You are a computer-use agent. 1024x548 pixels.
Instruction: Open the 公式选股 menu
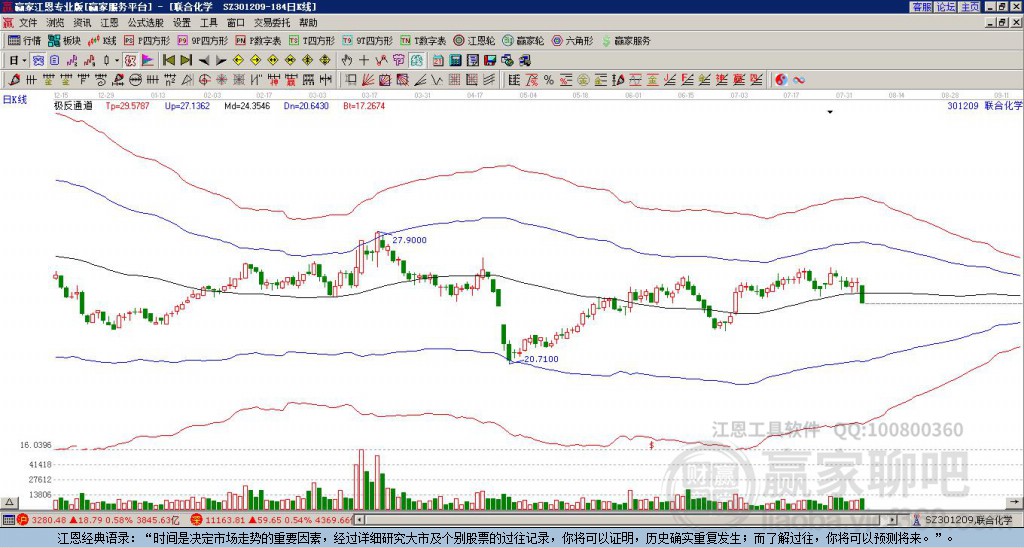coord(146,23)
